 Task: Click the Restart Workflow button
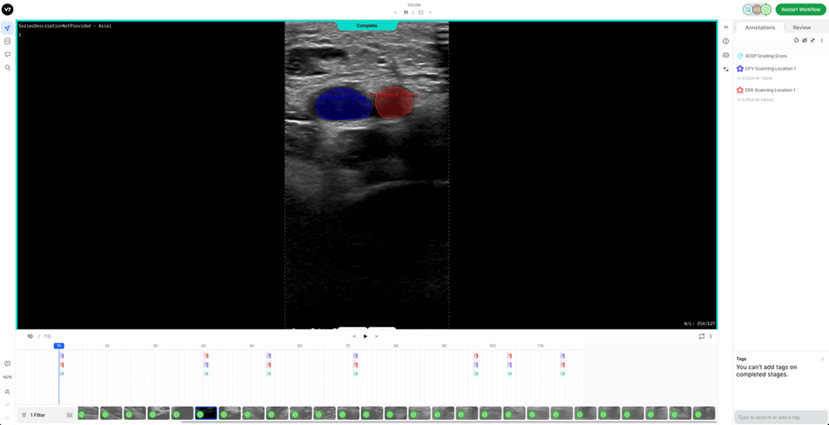click(x=800, y=10)
